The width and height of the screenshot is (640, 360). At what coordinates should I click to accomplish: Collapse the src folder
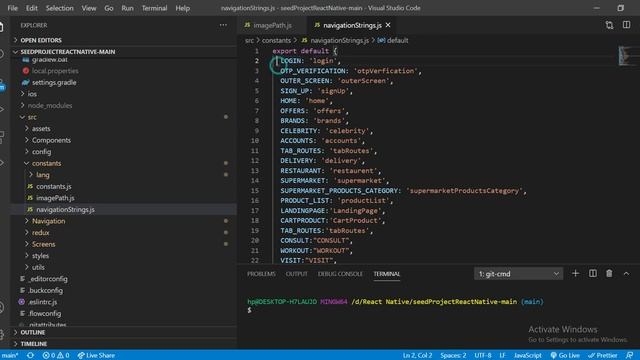click(32, 117)
